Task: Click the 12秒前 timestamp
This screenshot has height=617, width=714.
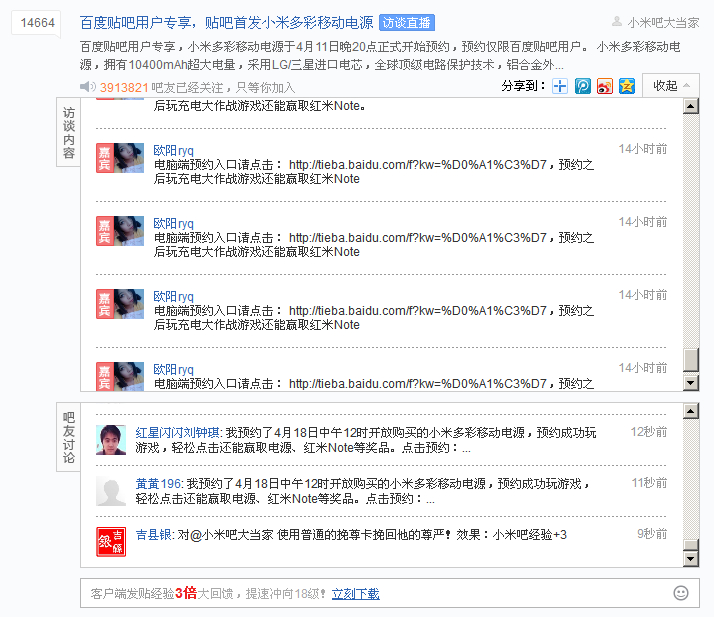Action: tap(648, 432)
